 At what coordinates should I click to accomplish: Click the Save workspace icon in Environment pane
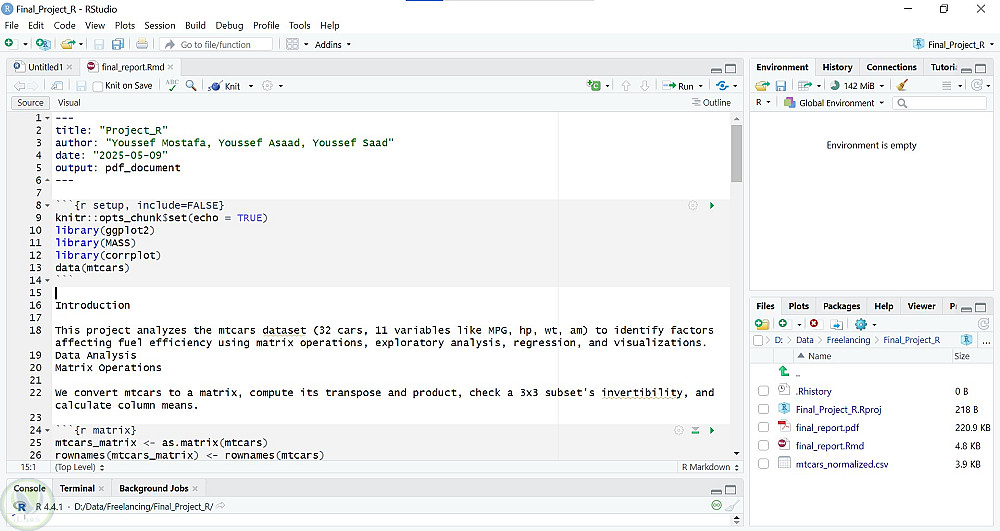tap(781, 85)
